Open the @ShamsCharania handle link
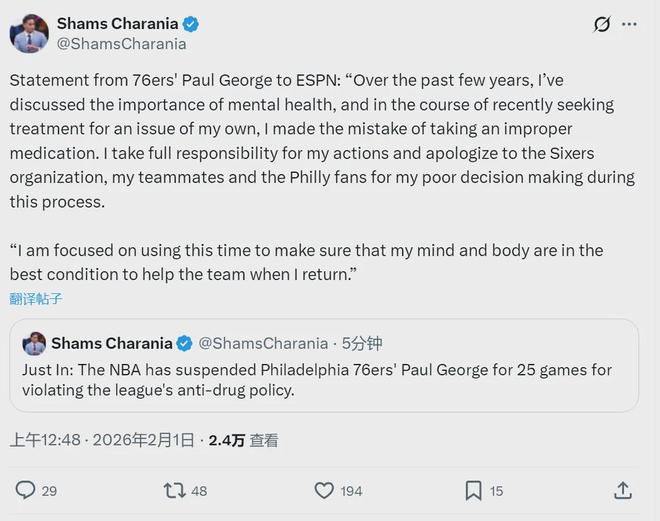Viewport: 660px width, 521px height. [x=121, y=44]
